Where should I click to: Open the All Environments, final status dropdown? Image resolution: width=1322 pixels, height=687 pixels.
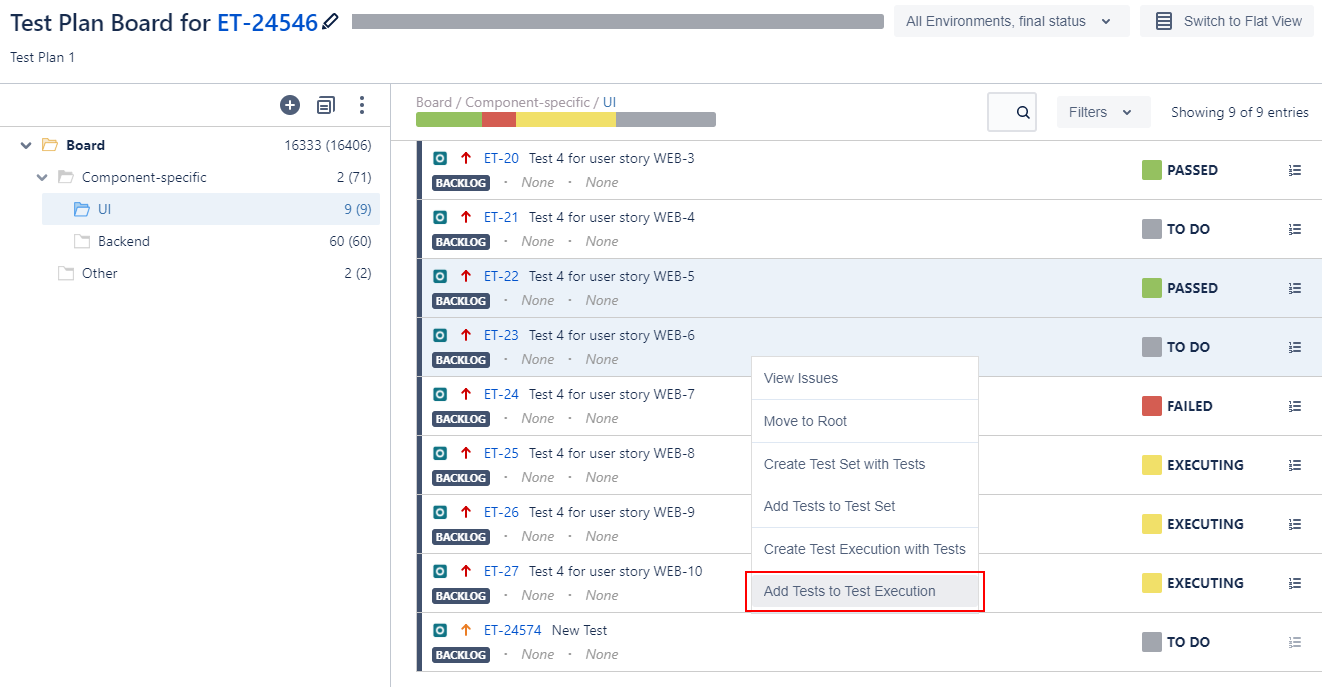[x=1011, y=21]
